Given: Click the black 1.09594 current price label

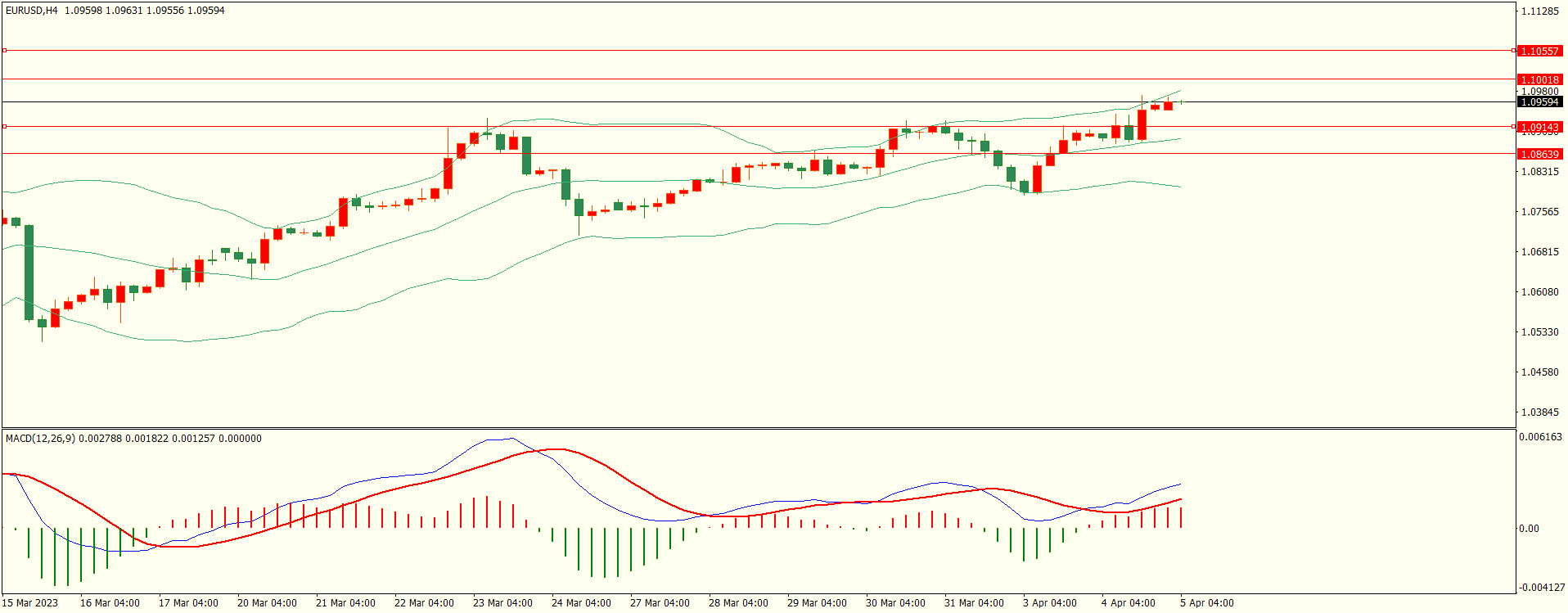Looking at the screenshot, I should (1539, 102).
